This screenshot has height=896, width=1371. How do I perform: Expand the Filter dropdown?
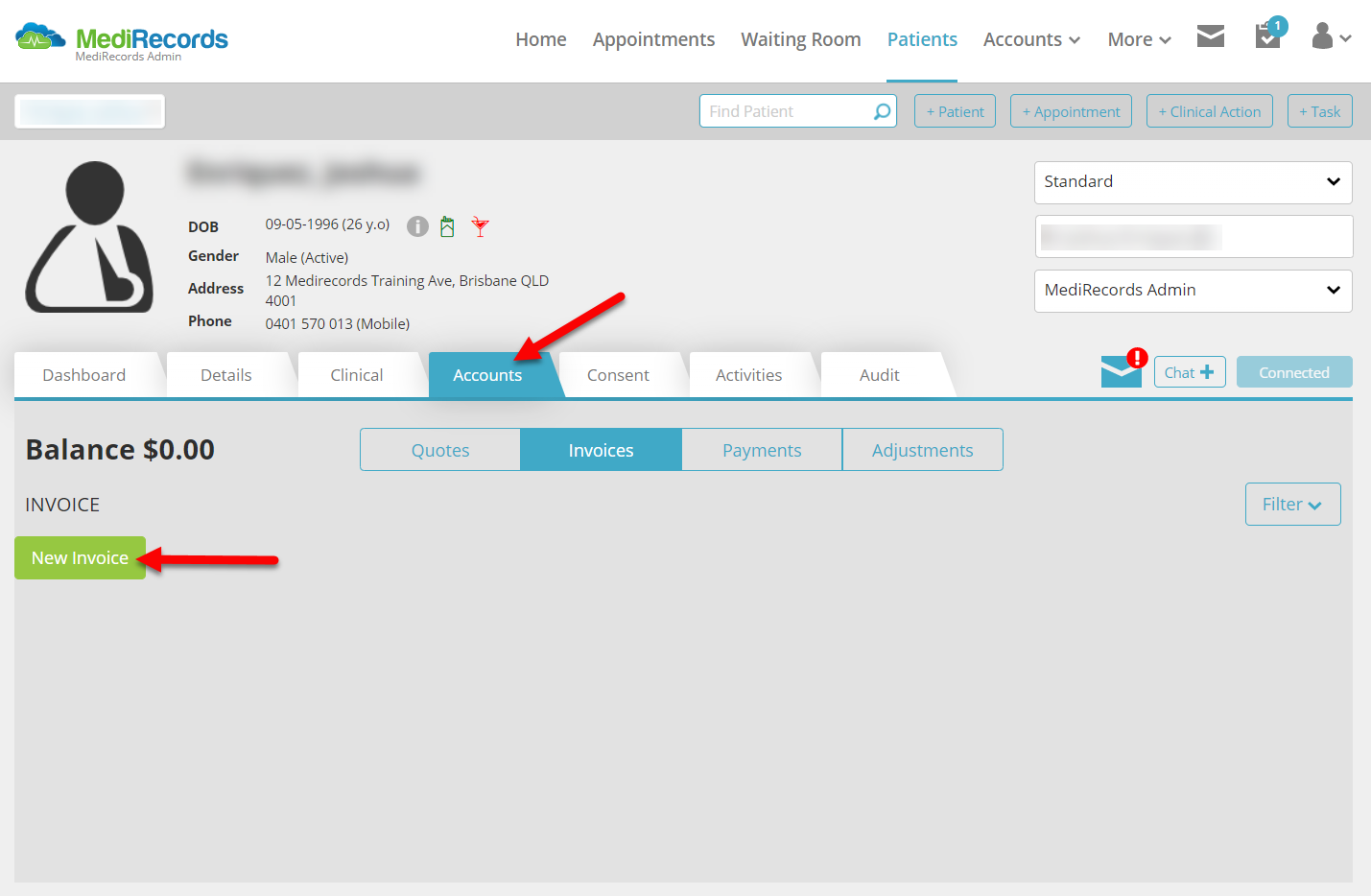[1292, 505]
